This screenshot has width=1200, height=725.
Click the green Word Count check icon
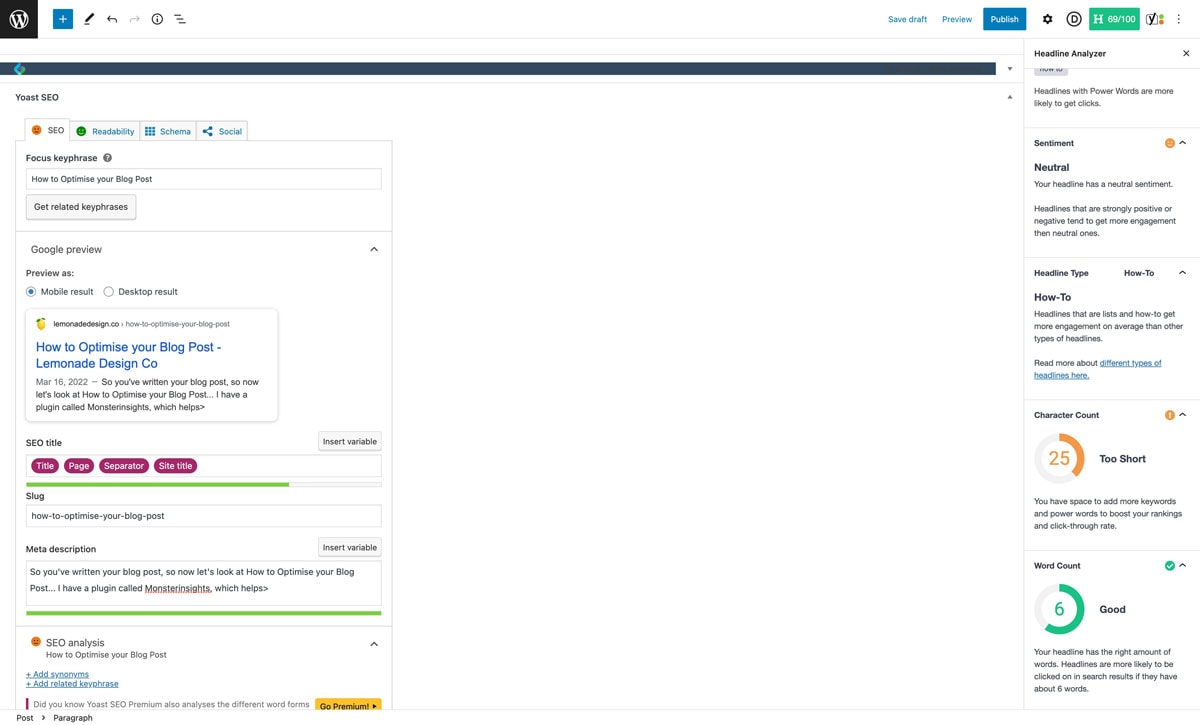point(1169,566)
